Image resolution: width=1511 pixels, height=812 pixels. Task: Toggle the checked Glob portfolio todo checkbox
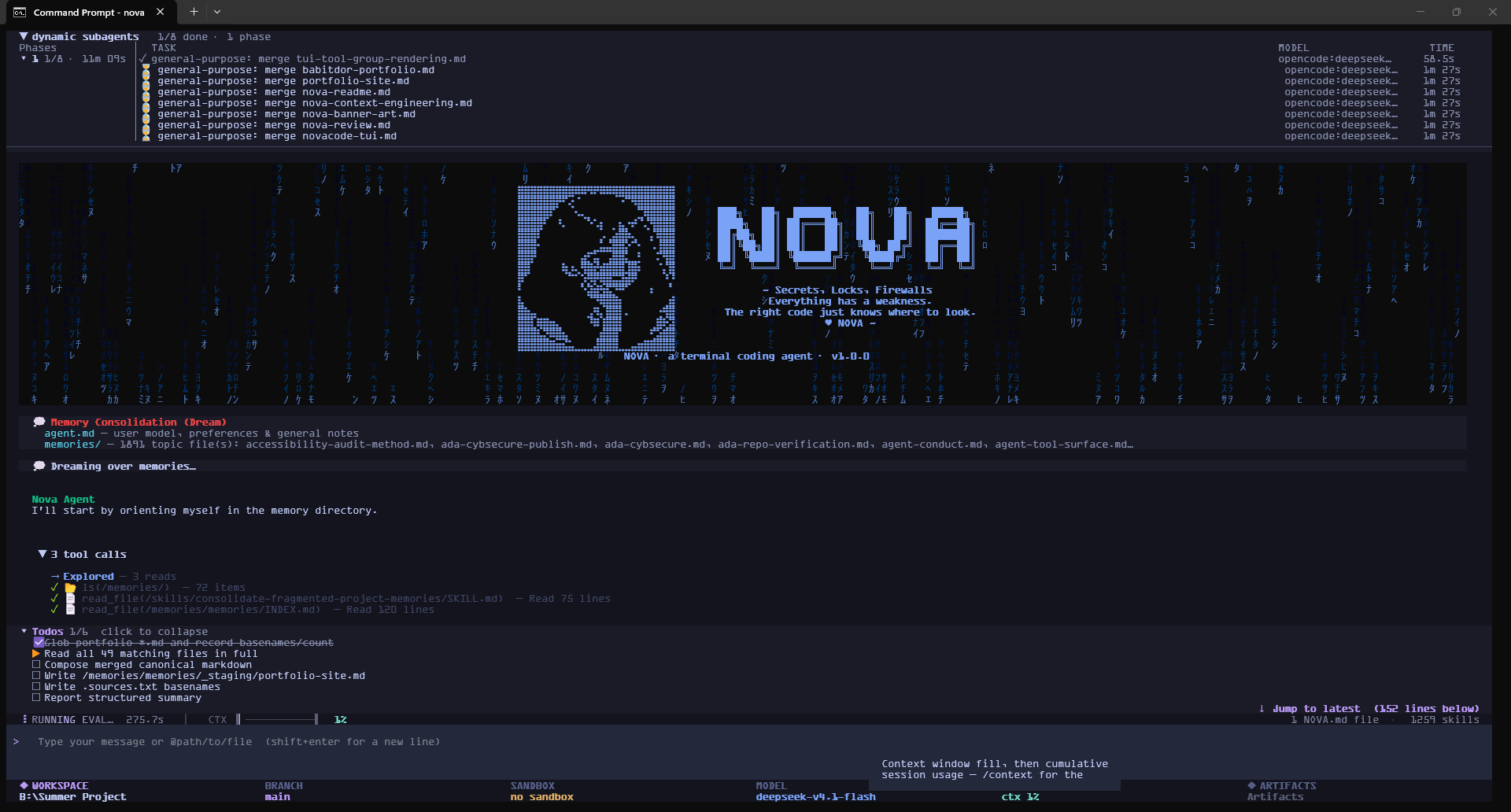[x=39, y=643]
